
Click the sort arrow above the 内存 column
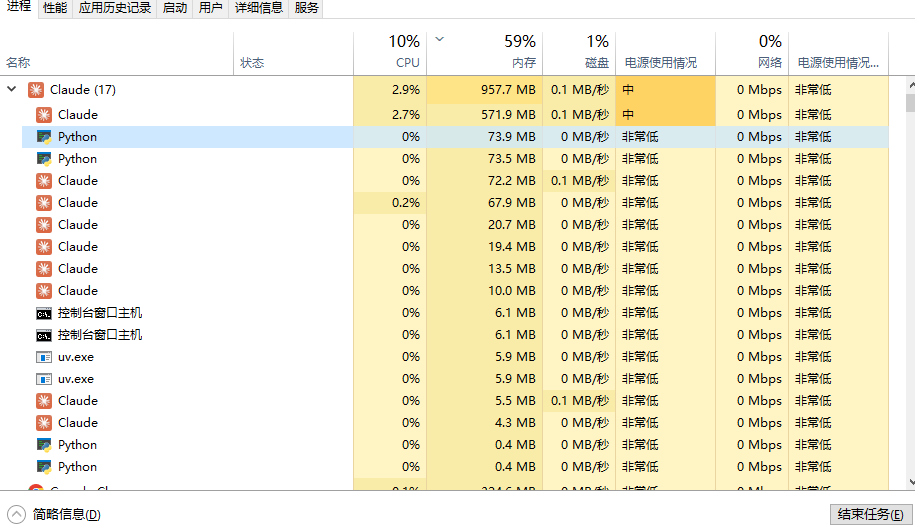point(439,40)
